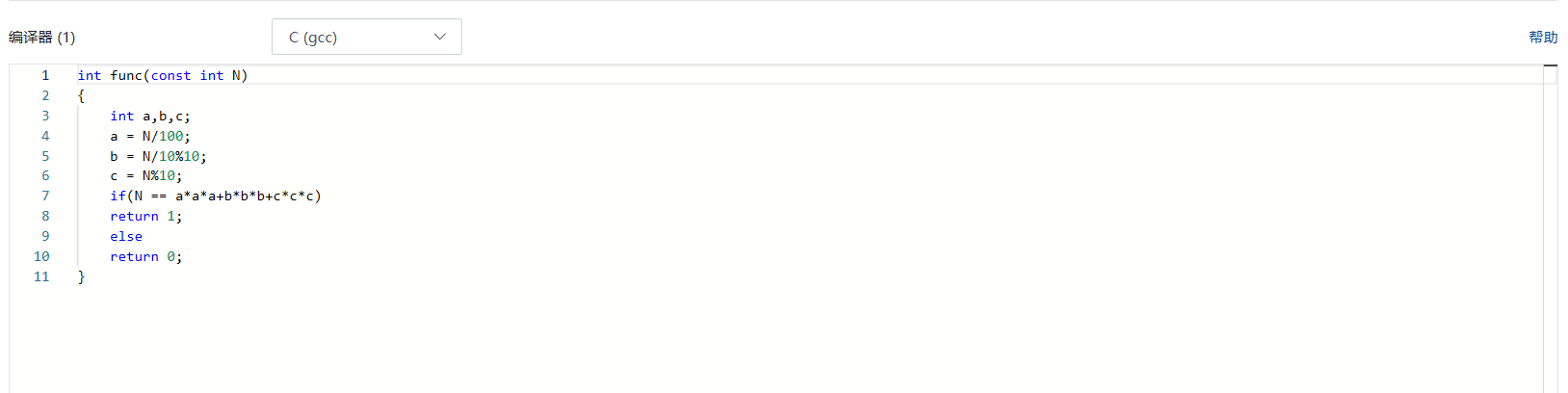Place cursor on the func declaration line

click(x=162, y=75)
